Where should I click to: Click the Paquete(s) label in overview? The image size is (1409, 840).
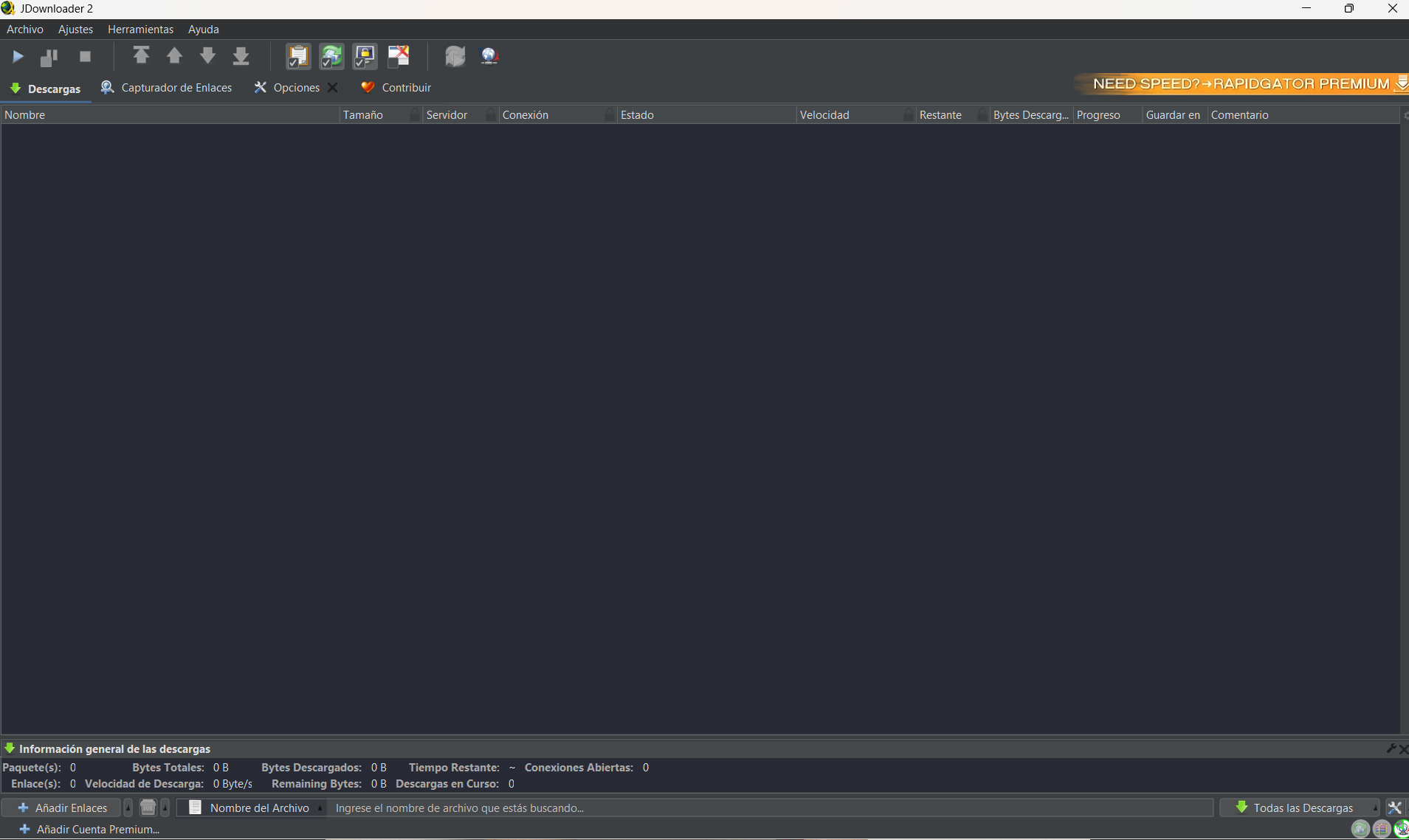(32, 768)
